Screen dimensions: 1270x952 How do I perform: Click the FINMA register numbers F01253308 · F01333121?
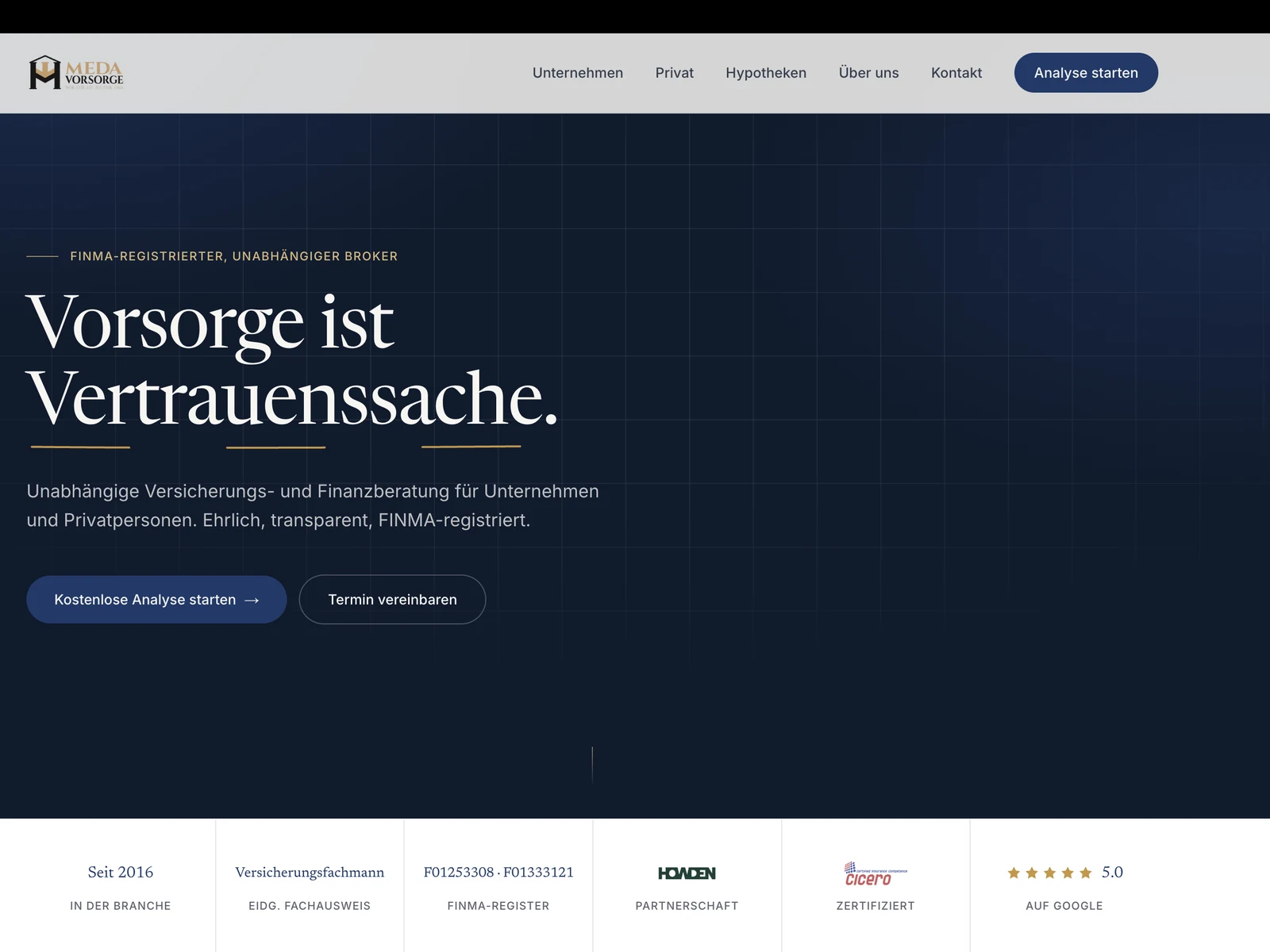(498, 872)
